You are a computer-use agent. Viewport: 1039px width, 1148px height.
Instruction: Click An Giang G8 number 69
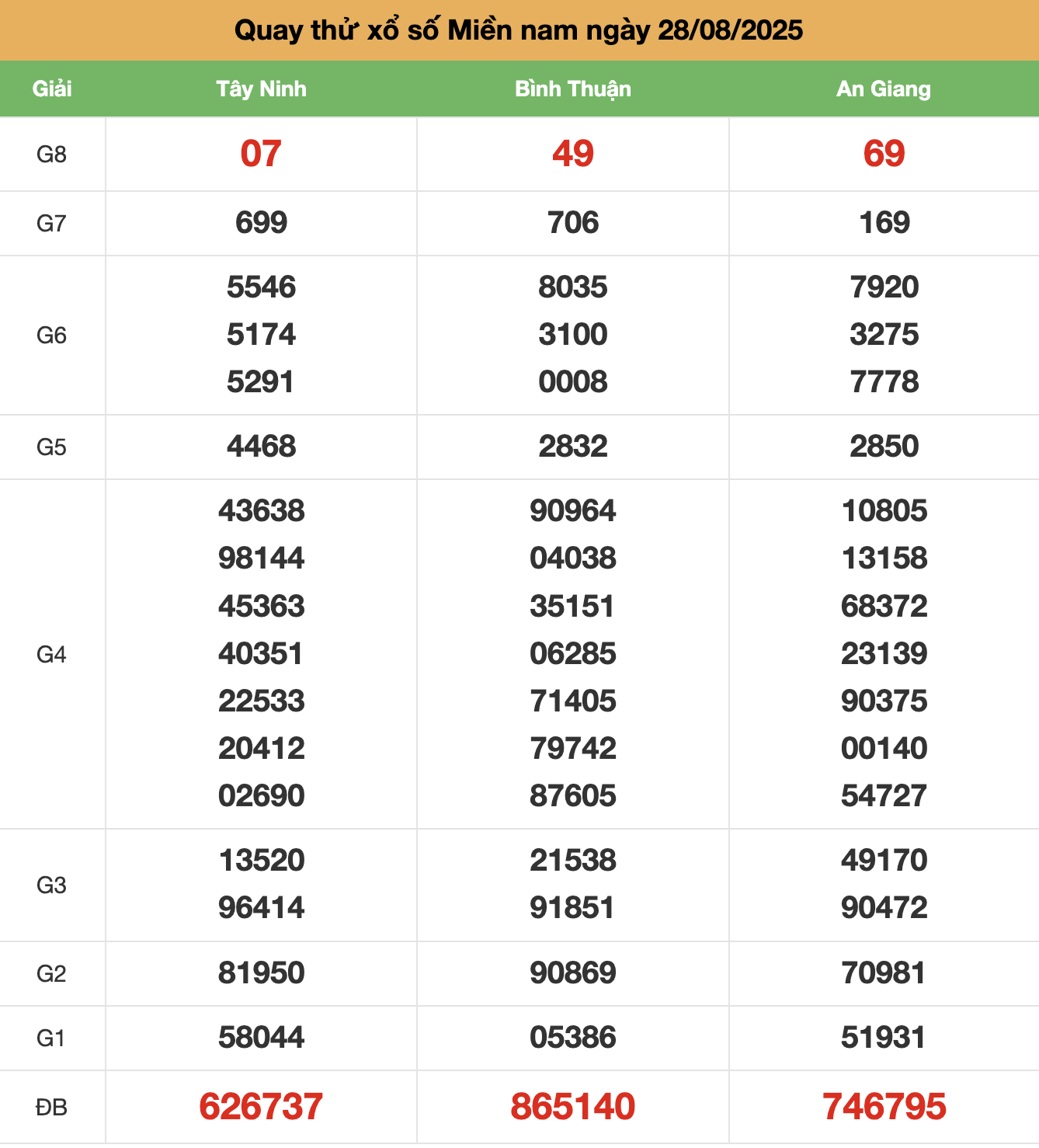tap(884, 154)
